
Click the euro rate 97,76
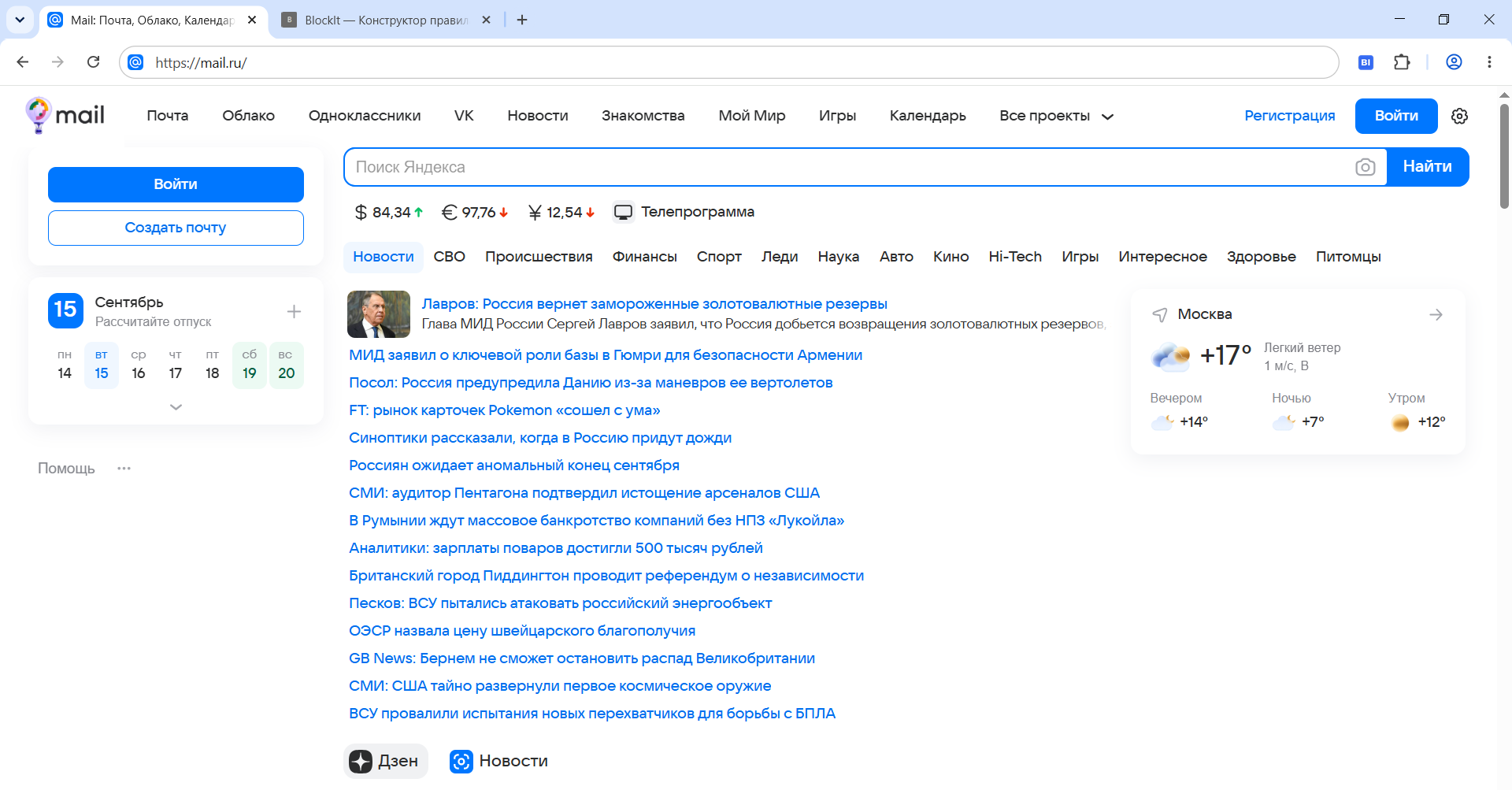[475, 212]
